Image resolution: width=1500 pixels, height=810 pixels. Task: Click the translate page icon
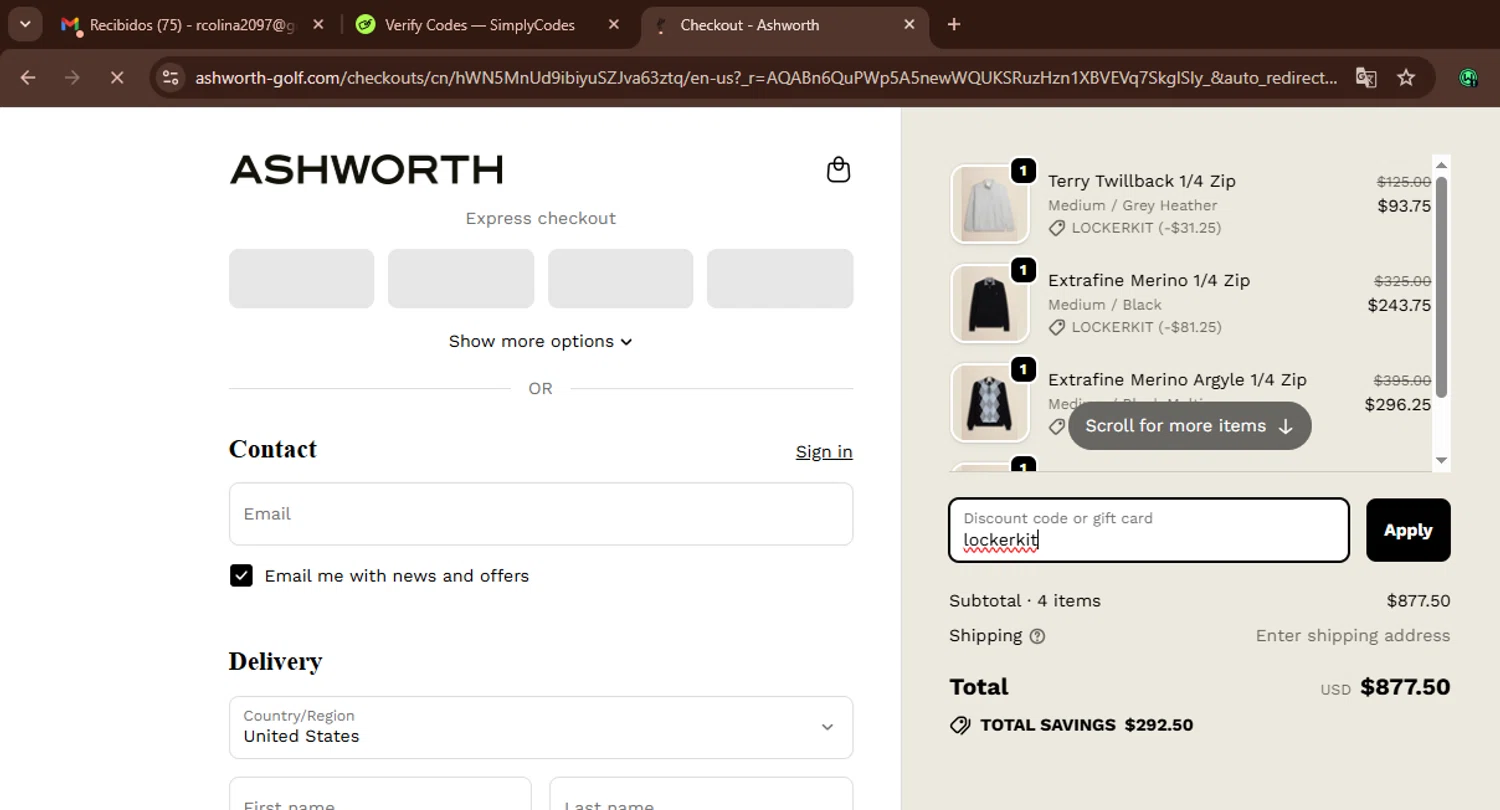tap(1366, 77)
